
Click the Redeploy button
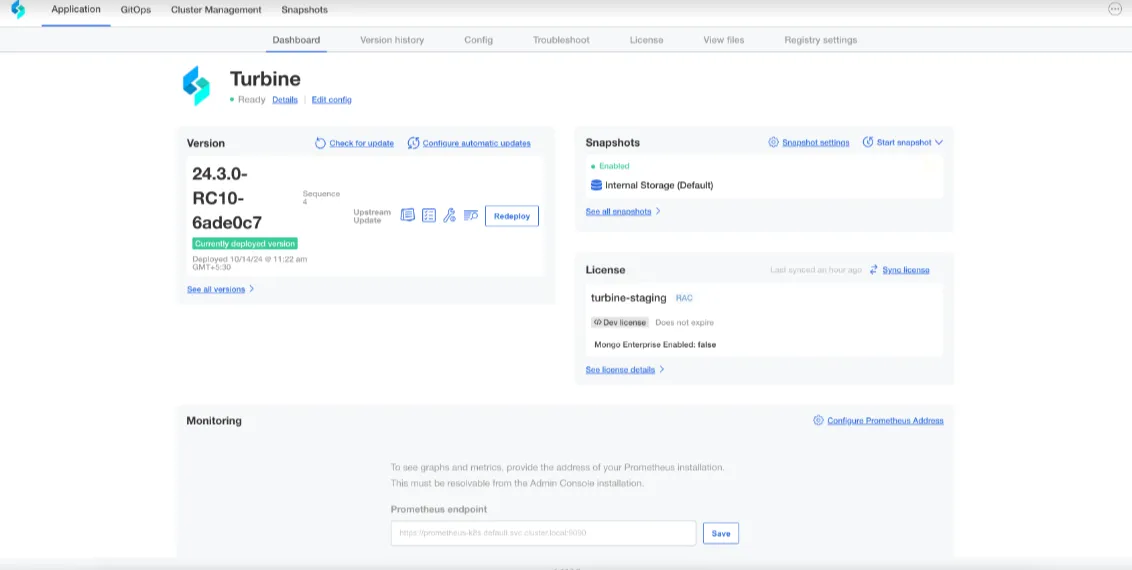click(x=512, y=216)
